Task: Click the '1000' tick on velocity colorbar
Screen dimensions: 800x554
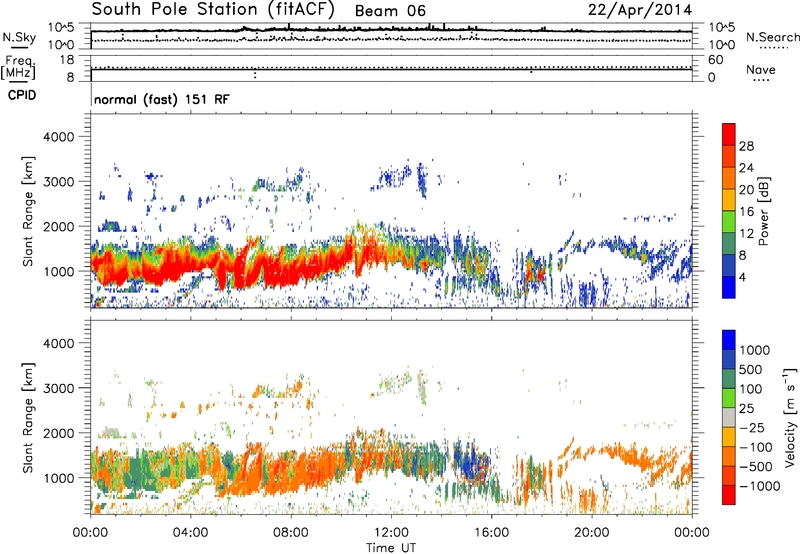Action: click(755, 350)
